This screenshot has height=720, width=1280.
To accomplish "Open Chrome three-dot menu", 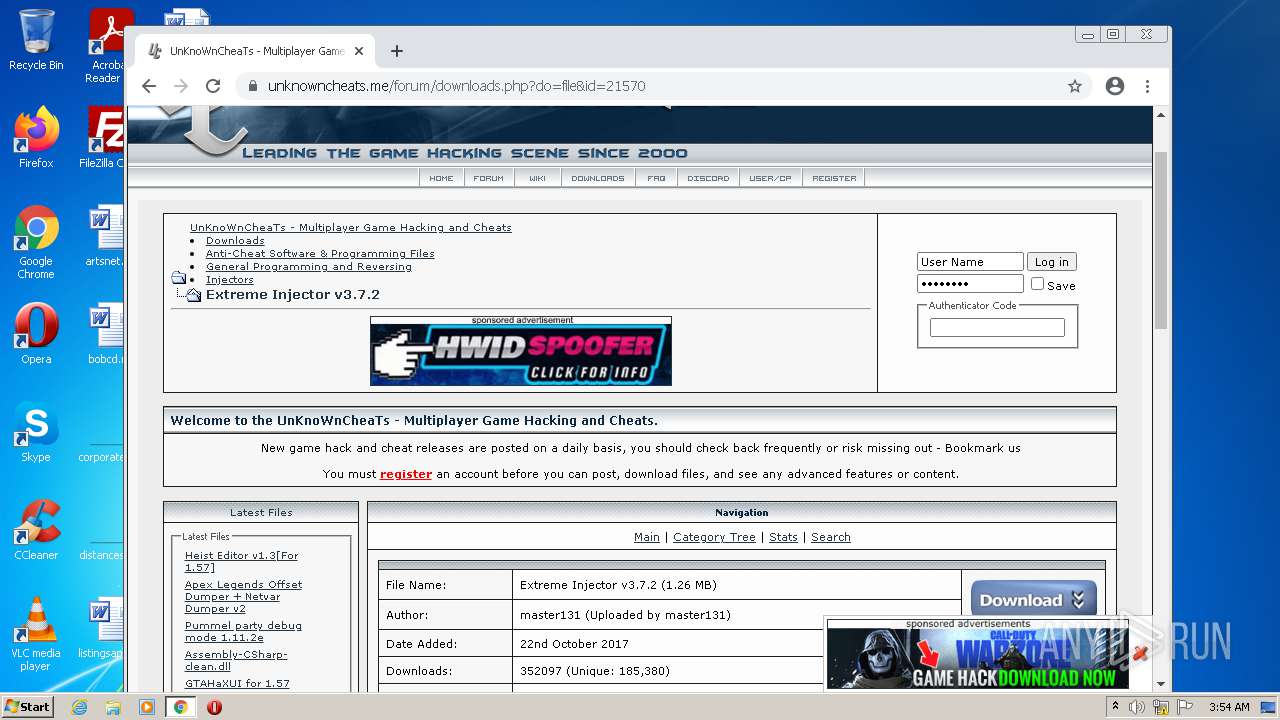I will click(1148, 86).
